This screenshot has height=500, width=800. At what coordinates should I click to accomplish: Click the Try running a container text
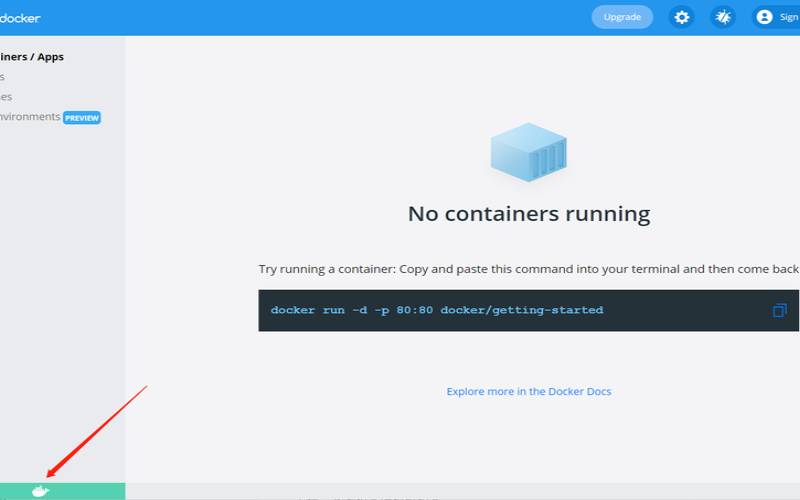coord(528,269)
